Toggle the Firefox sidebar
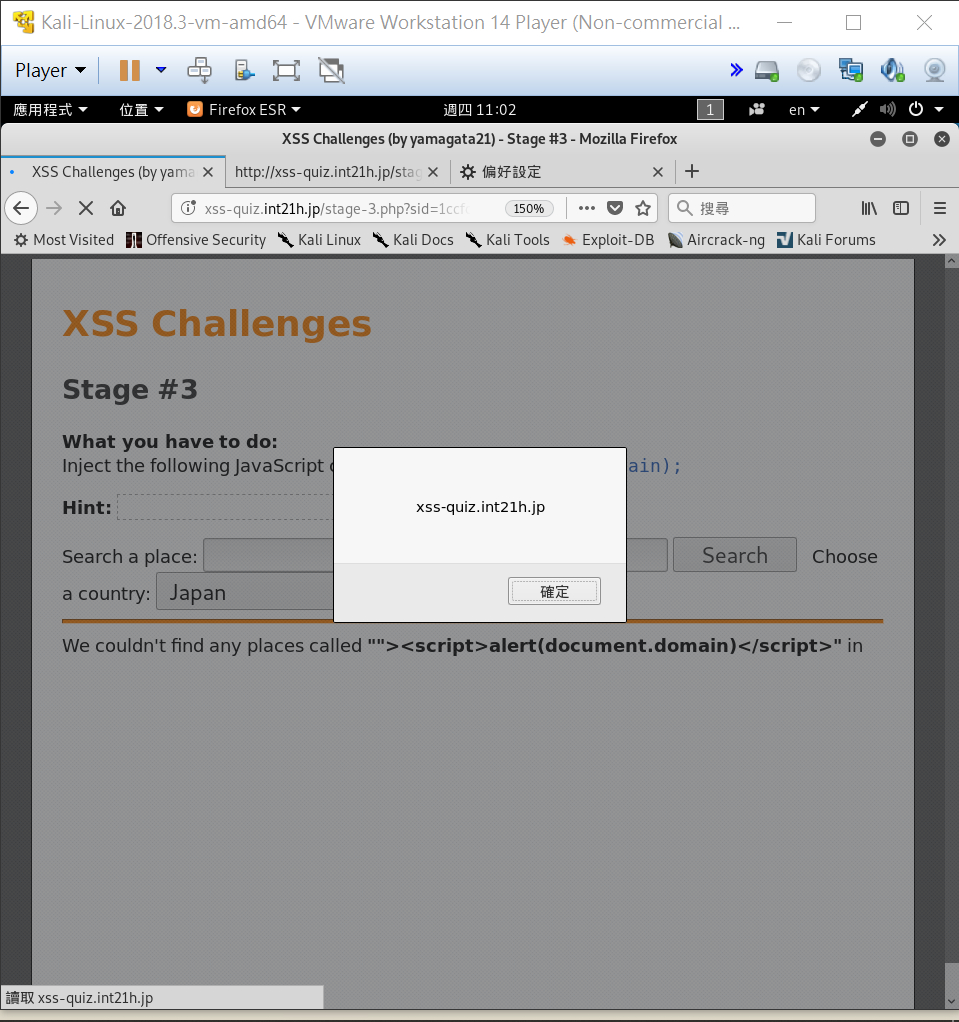Screen dimensions: 959x1022 [901, 208]
